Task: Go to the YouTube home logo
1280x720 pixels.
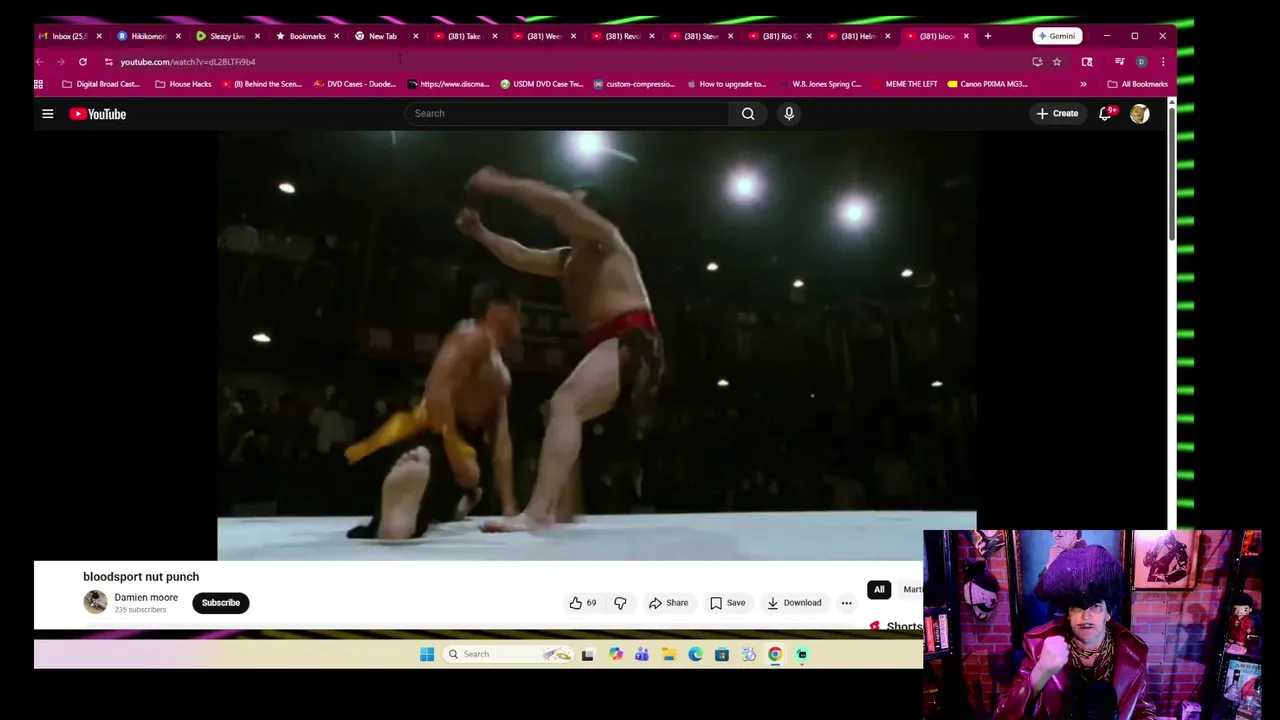Action: coord(98,114)
